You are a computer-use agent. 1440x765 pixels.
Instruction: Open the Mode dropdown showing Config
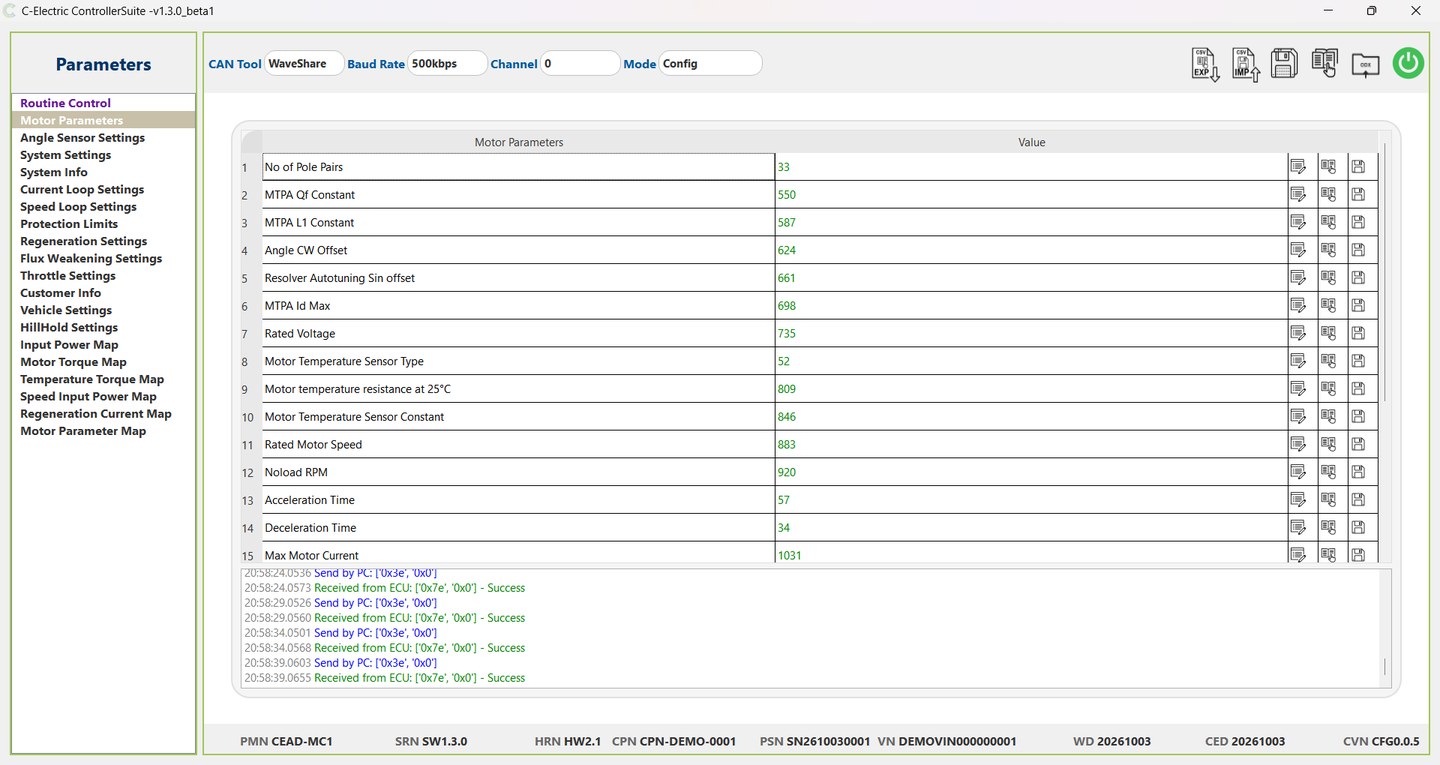pyautogui.click(x=710, y=64)
